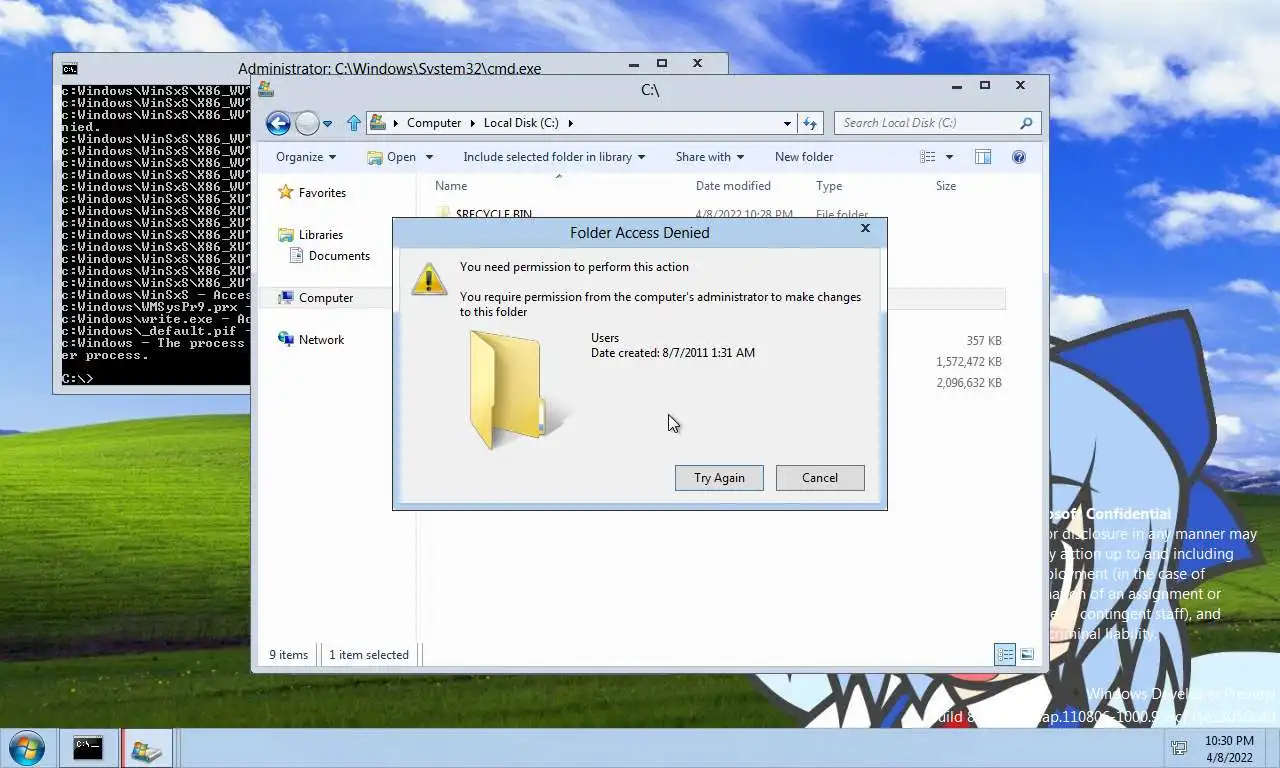Expand arrow after Local Disk (C:) breadcrumb
The height and width of the screenshot is (768, 1280).
571,123
